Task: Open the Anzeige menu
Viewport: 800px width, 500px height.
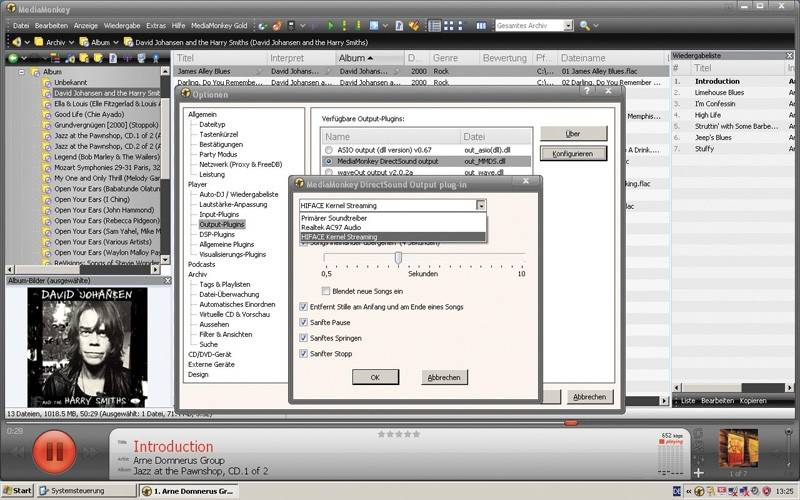Action: click(85, 26)
